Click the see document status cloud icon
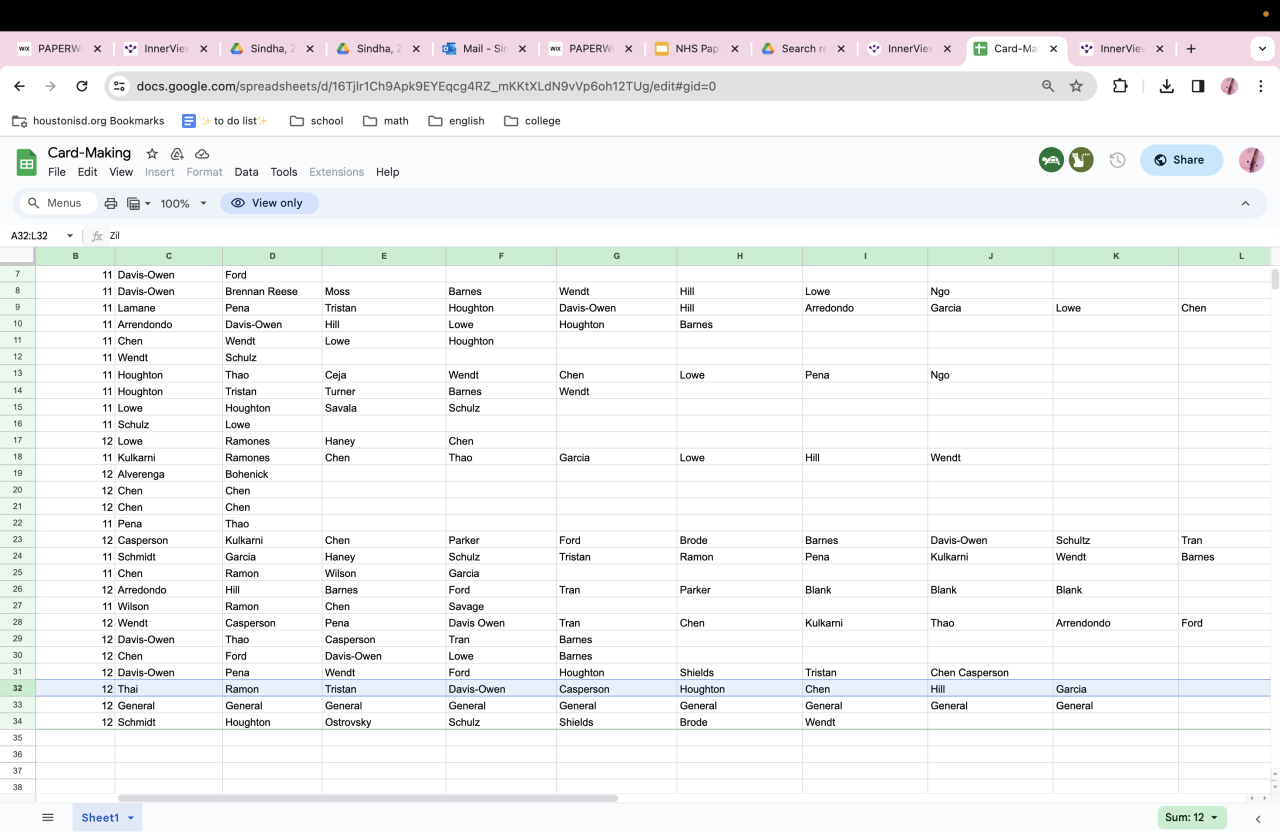The width and height of the screenshot is (1280, 832). tap(202, 153)
